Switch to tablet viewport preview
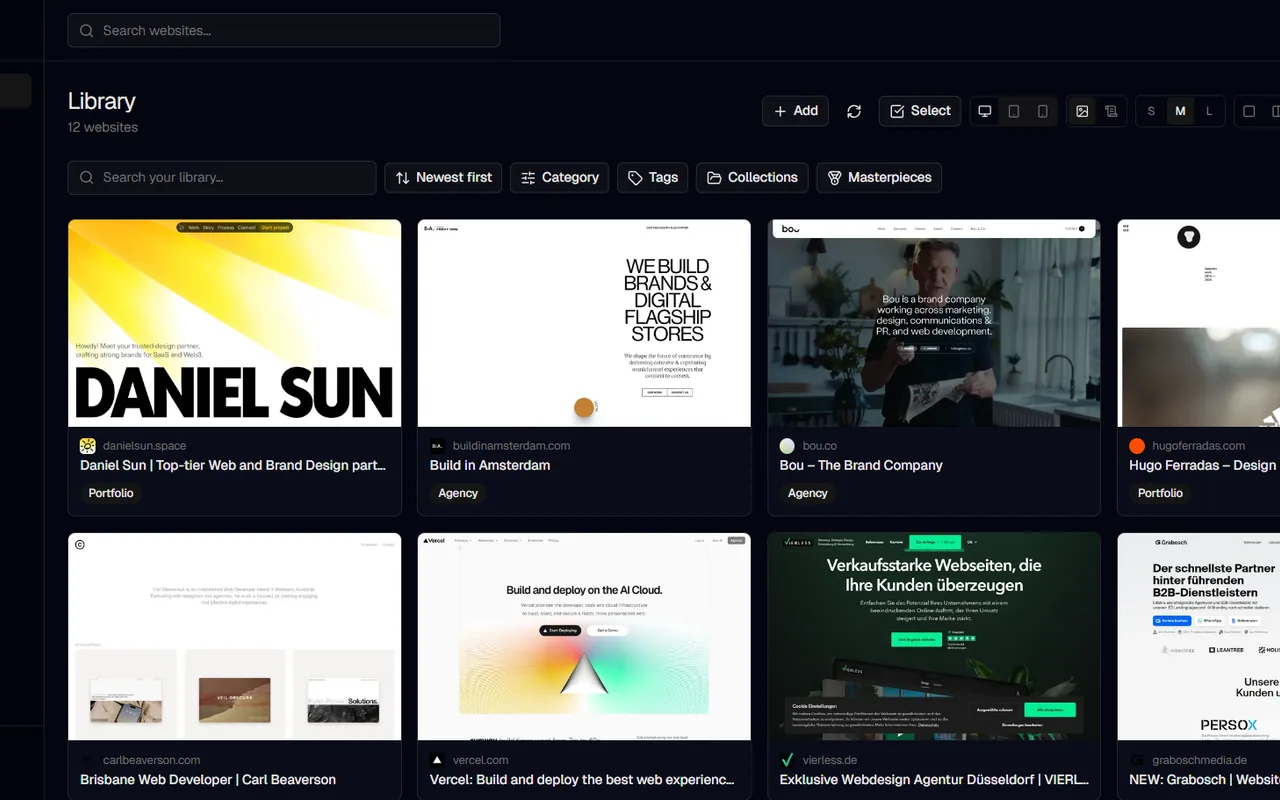This screenshot has height=800, width=1280. [1014, 111]
